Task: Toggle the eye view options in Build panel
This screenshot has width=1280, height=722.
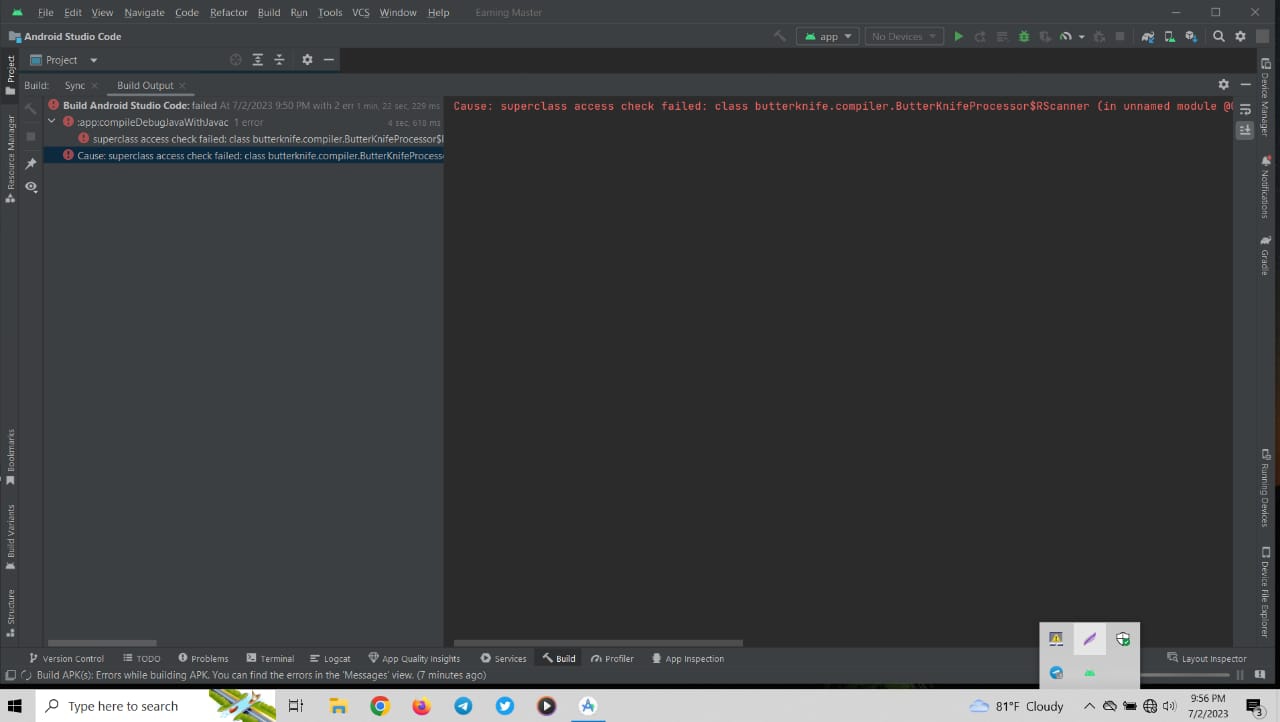Action: click(x=31, y=187)
